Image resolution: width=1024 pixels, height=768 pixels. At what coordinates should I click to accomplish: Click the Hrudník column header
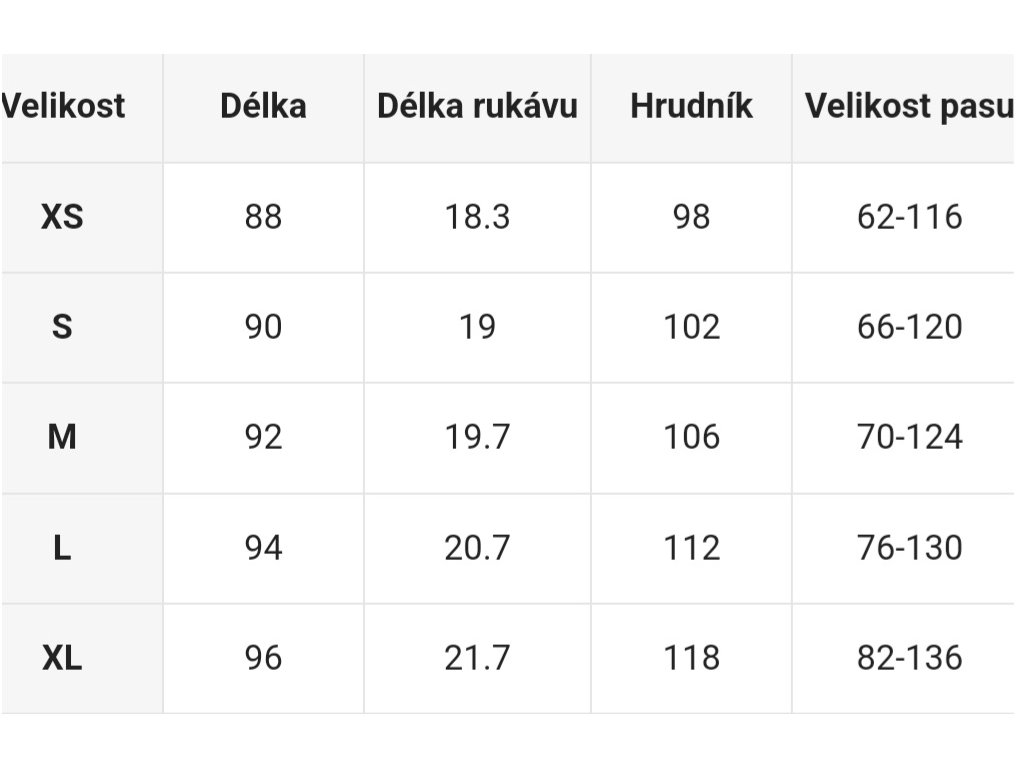tap(691, 106)
